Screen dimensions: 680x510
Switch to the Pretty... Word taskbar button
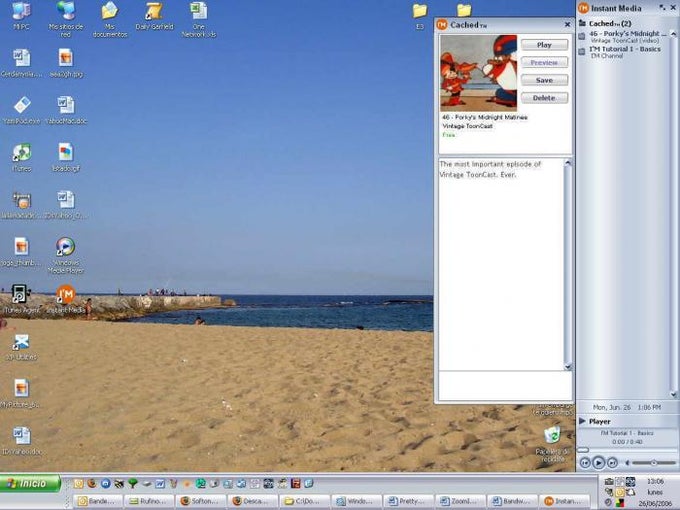pyautogui.click(x=409, y=501)
